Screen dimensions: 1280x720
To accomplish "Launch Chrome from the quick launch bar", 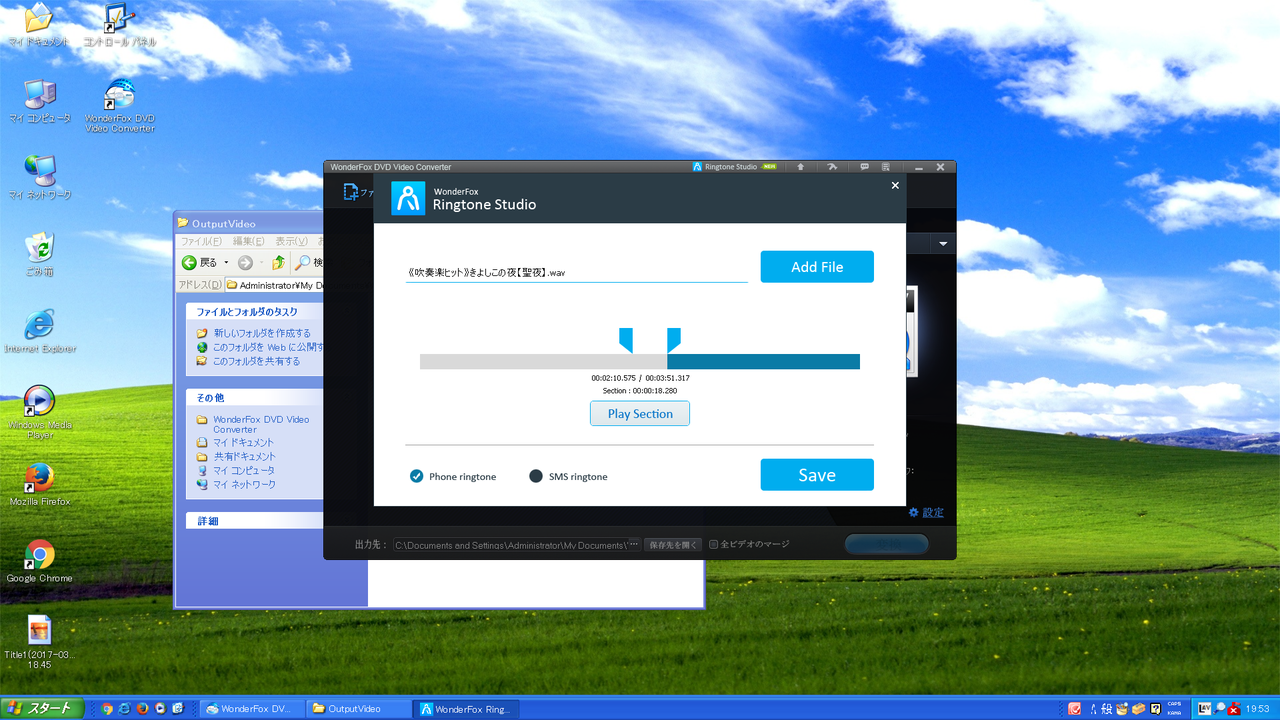I will 107,709.
